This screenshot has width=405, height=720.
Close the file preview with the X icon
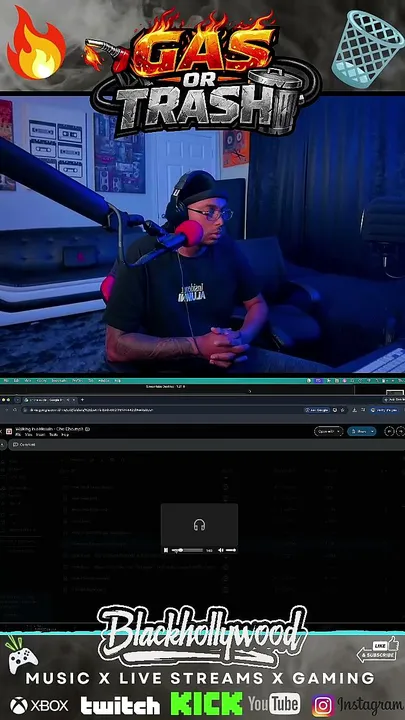[1, 431]
